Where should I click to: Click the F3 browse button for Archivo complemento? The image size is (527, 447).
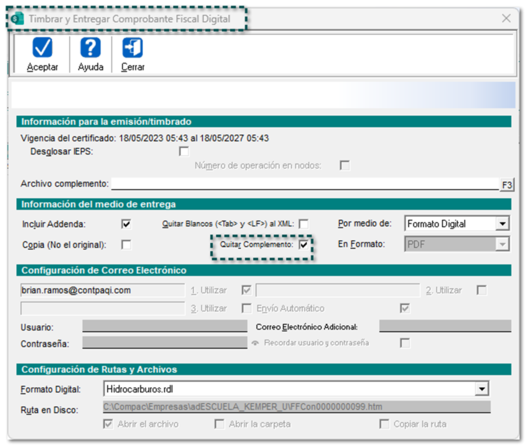[506, 185]
